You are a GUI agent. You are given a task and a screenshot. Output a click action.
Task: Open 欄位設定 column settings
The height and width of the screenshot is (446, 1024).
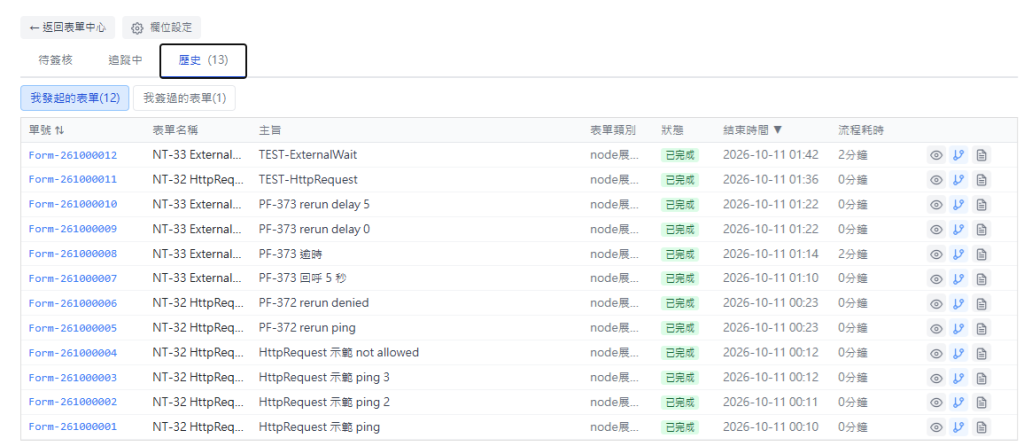tap(161, 28)
